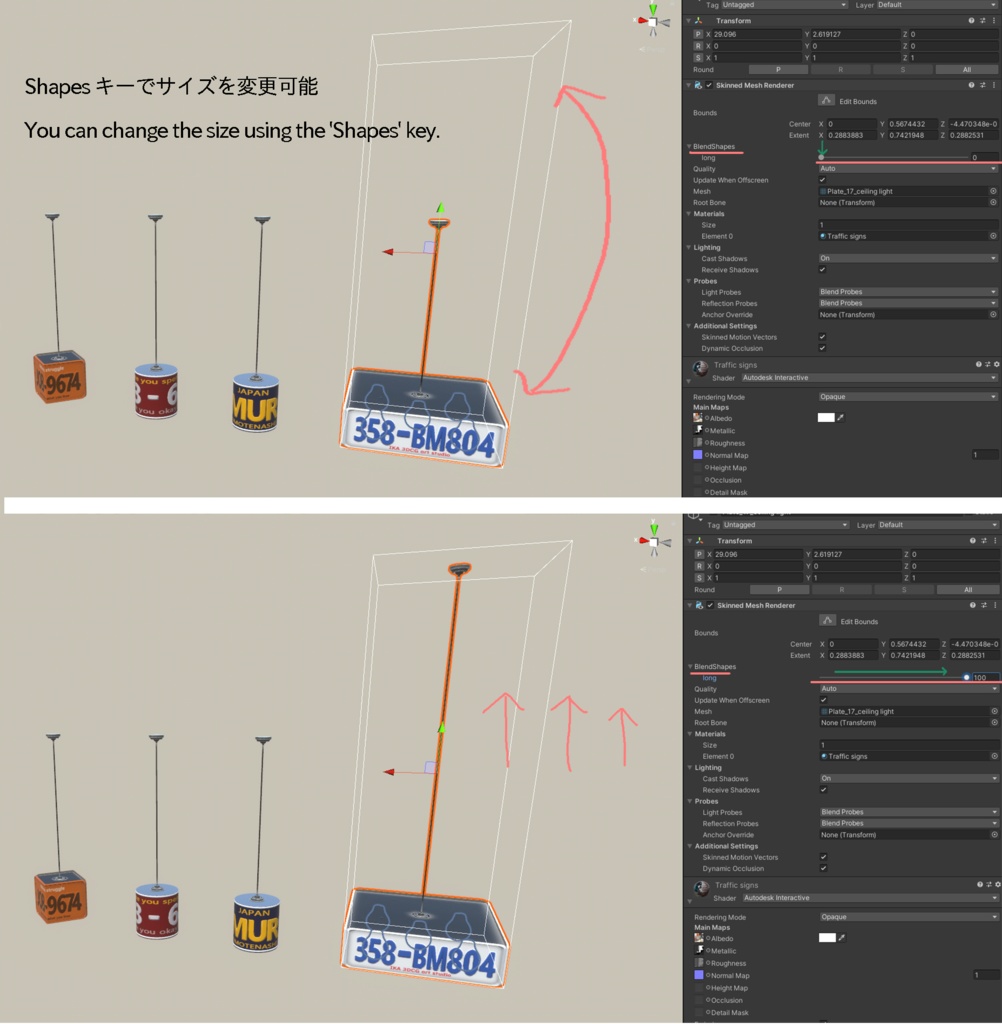Open the Cast Shadows dropdown in the upper inspector
The width and height of the screenshot is (1002, 1024).
point(908,258)
